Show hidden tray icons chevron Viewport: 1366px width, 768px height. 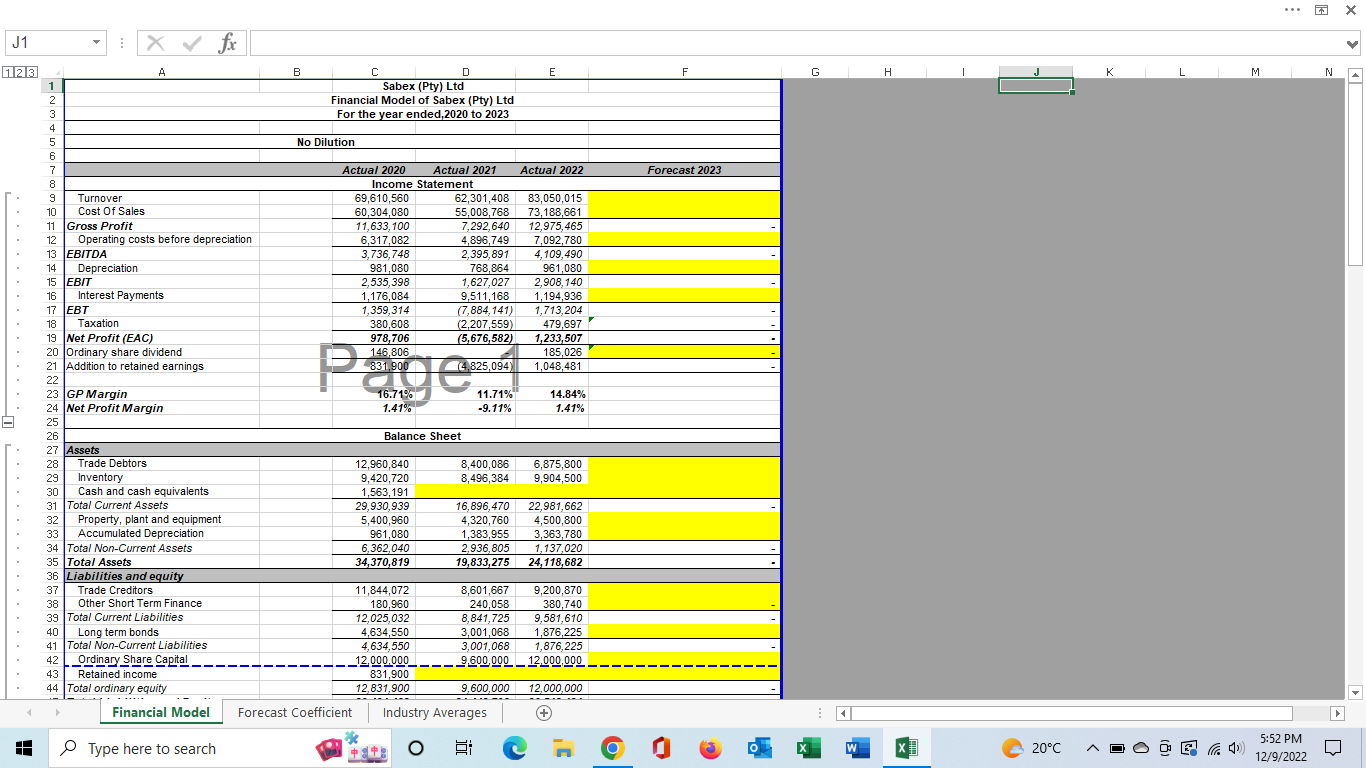(1094, 749)
